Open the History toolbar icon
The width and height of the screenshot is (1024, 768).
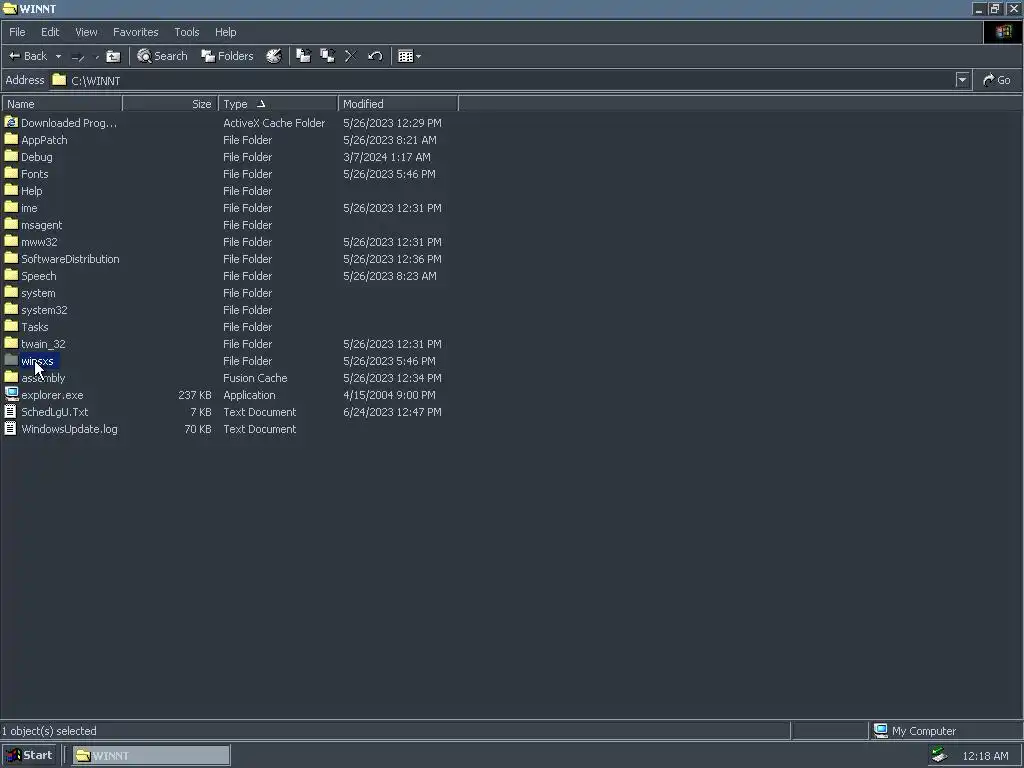pos(274,56)
